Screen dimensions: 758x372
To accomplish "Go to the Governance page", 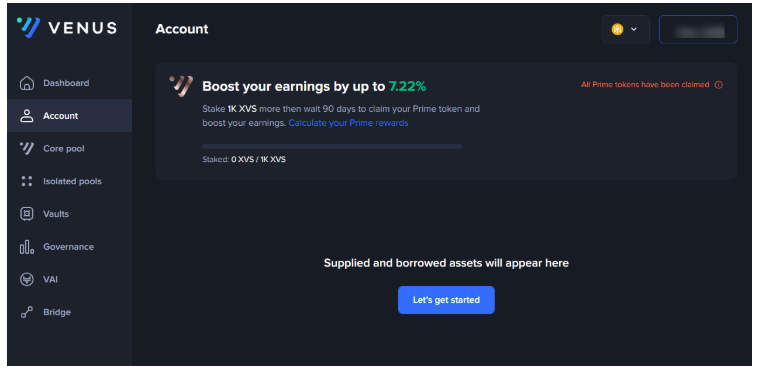I will pos(70,247).
